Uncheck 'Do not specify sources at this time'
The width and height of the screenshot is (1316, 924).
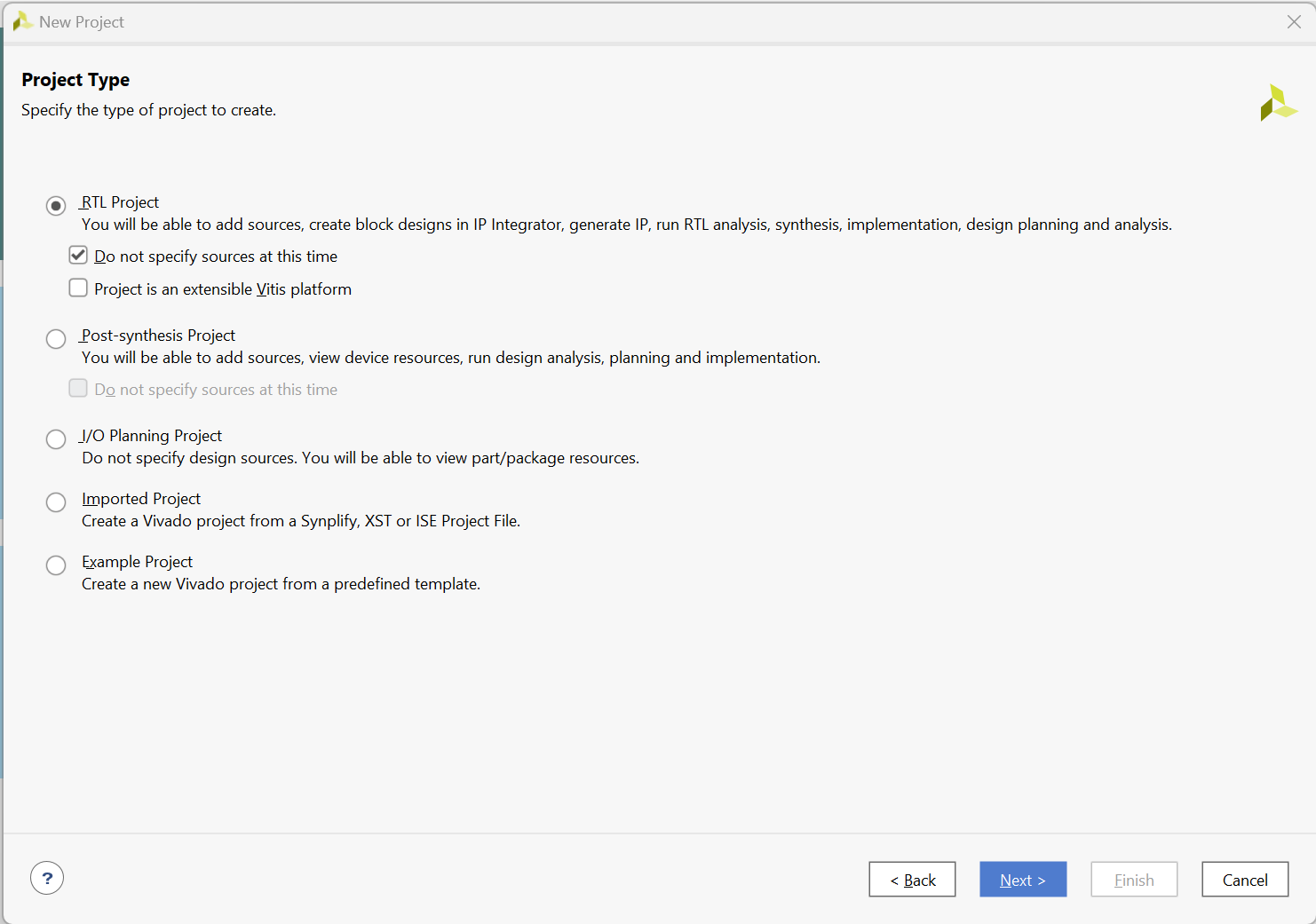tap(77, 255)
